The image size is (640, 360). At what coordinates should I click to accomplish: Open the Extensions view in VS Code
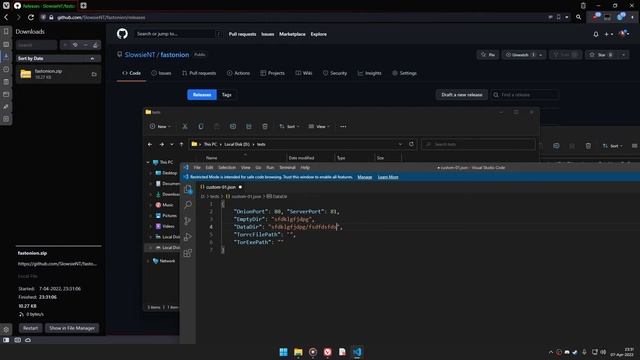coord(188,253)
